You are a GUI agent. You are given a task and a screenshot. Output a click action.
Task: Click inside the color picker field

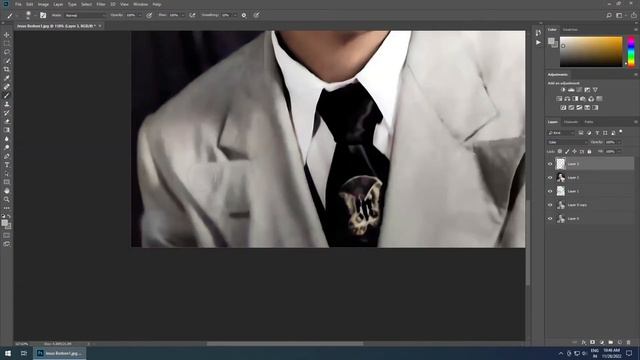[x=591, y=52]
